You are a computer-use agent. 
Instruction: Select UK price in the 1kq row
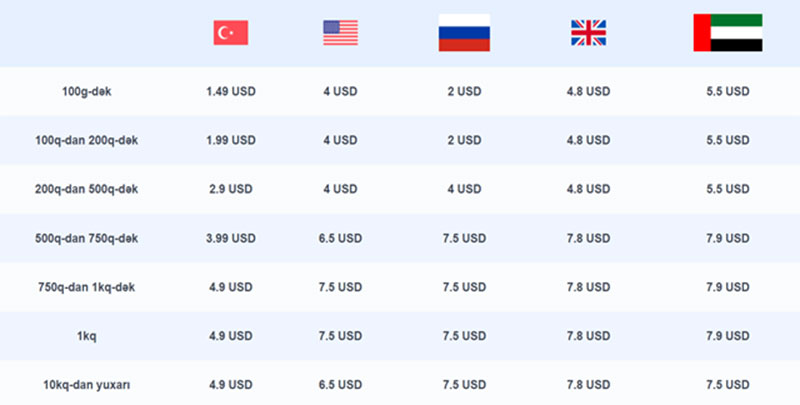tap(588, 336)
